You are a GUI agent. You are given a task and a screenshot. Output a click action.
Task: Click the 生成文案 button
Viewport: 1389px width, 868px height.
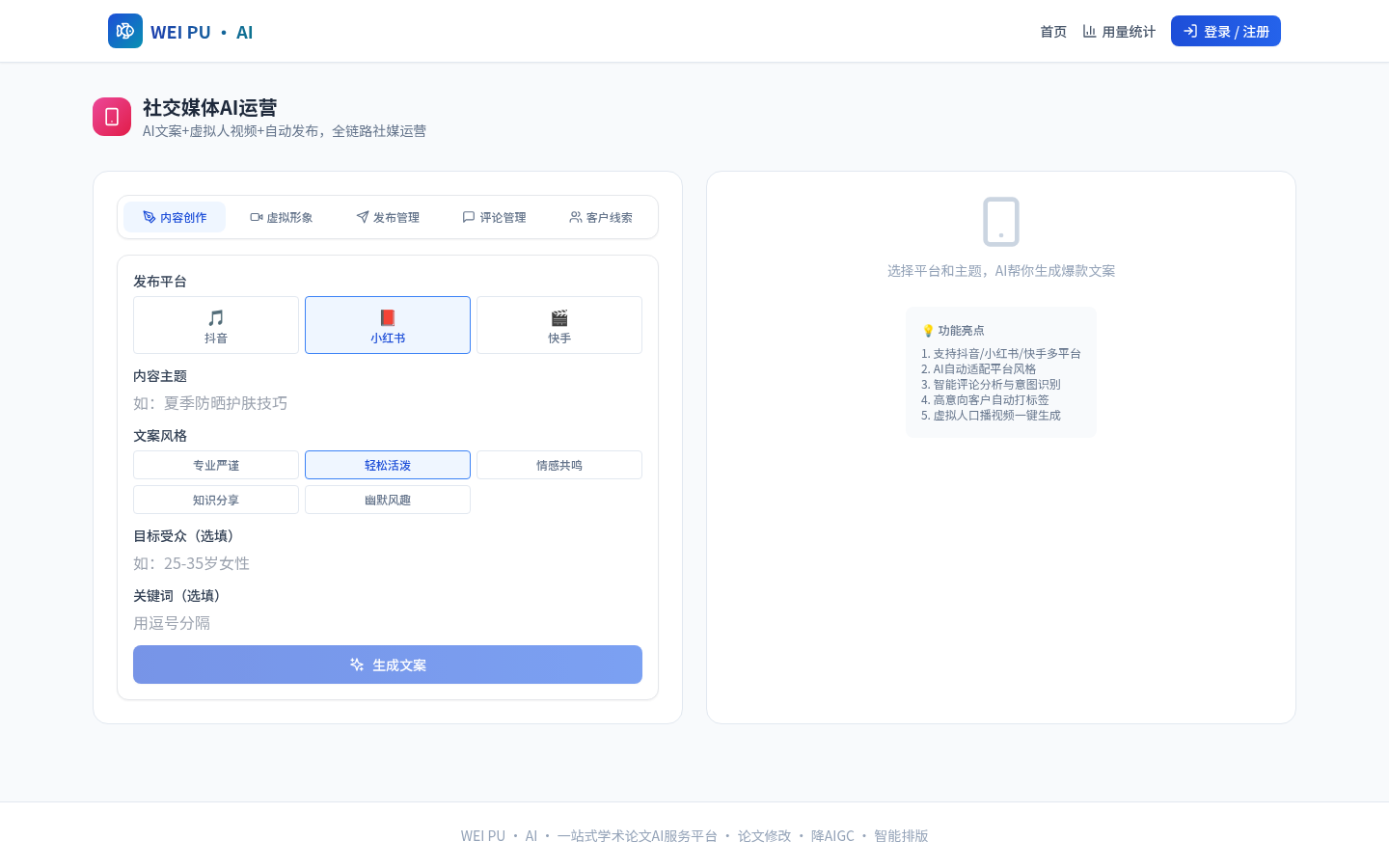tap(388, 665)
